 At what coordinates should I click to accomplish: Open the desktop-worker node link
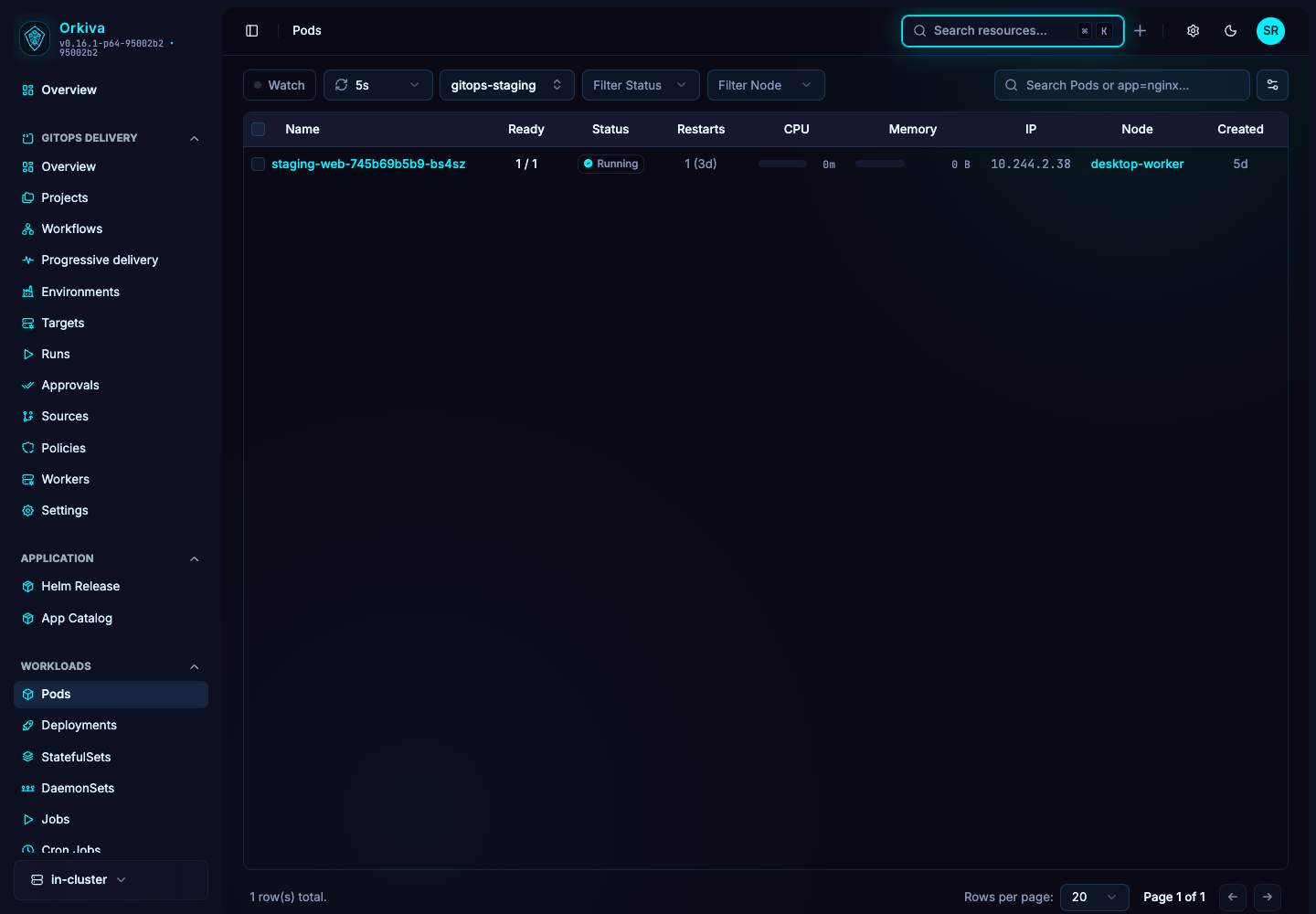tap(1137, 165)
